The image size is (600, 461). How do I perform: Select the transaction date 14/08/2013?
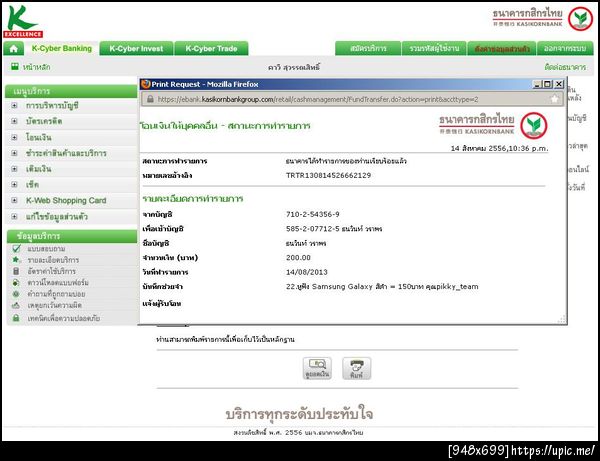[307, 272]
